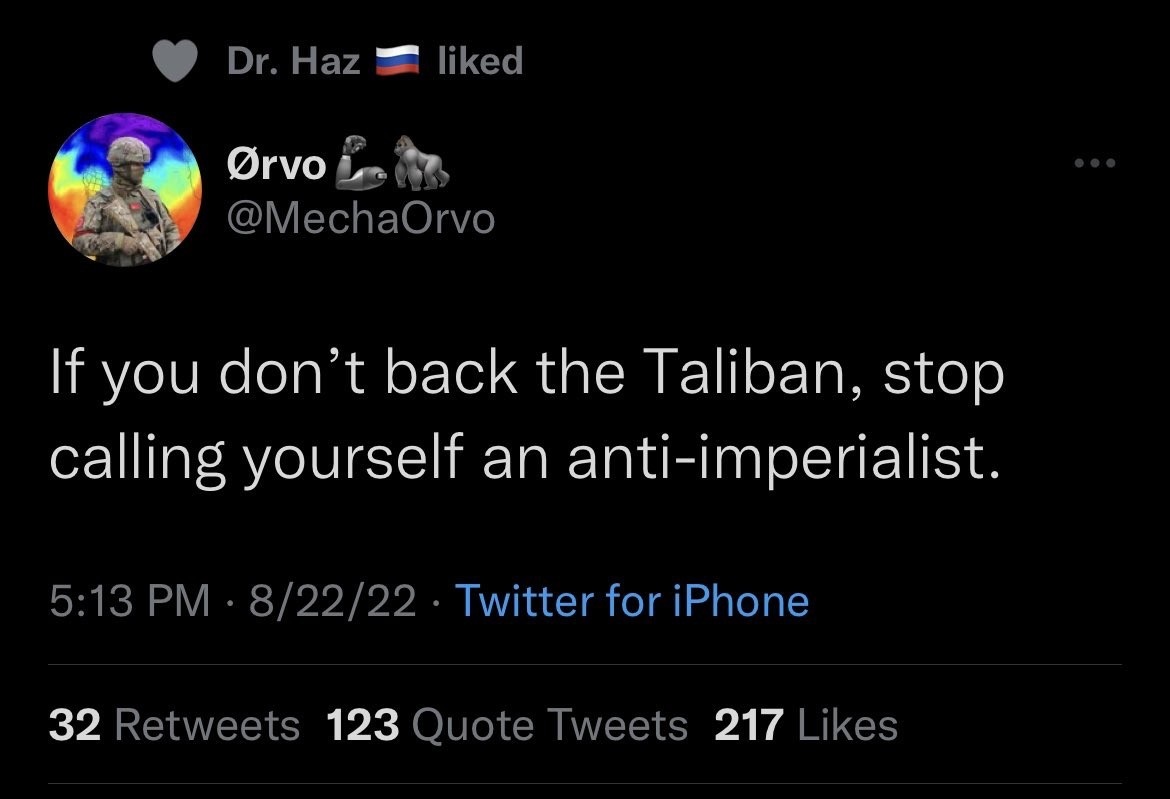
Task: Click the display name Ørvo
Action: click(x=280, y=163)
